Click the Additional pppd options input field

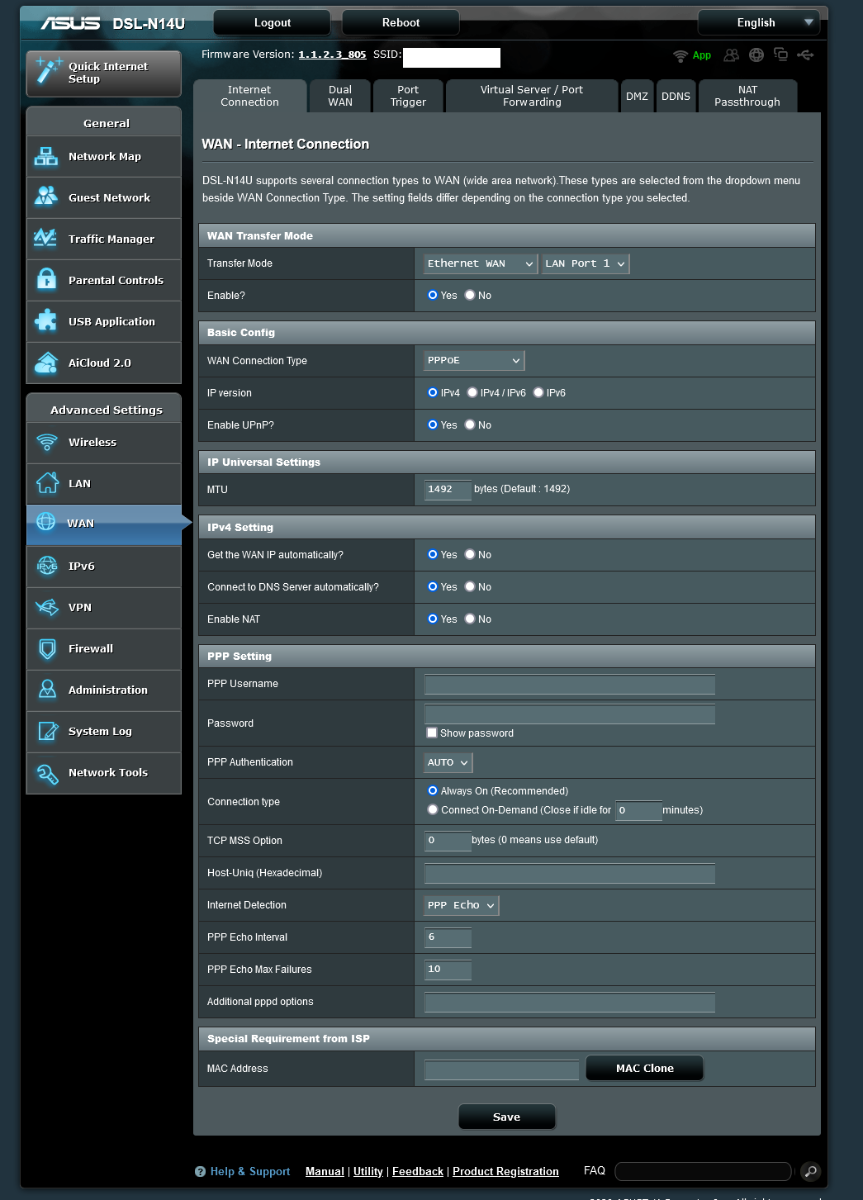coord(570,1002)
